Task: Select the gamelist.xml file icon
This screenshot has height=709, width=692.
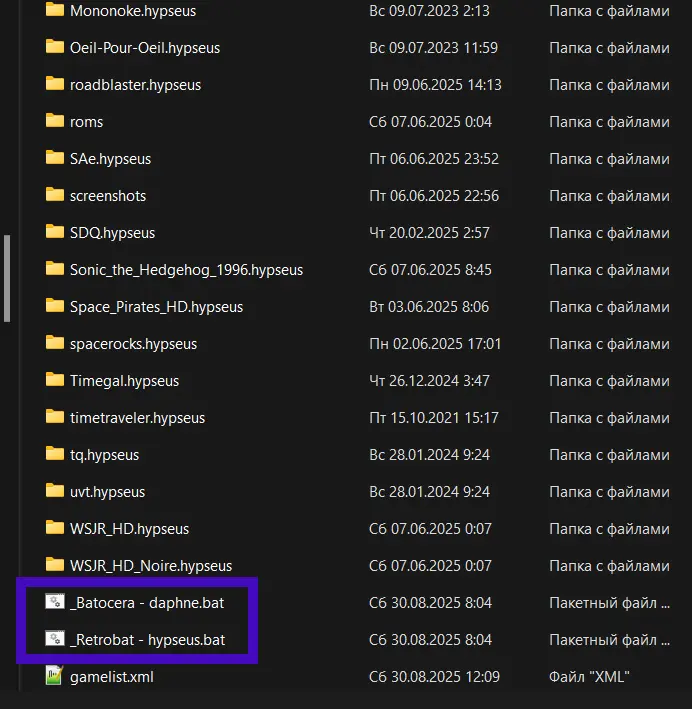Action: point(55,676)
